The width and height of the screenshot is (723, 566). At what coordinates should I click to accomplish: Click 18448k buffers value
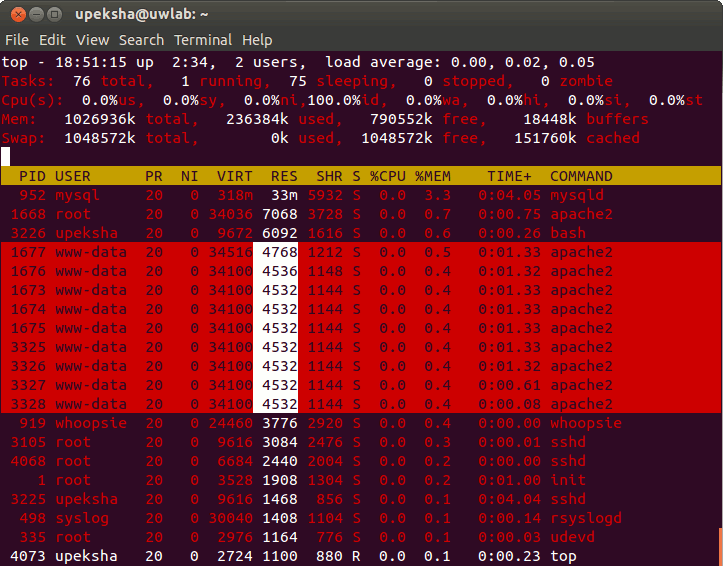coord(550,119)
